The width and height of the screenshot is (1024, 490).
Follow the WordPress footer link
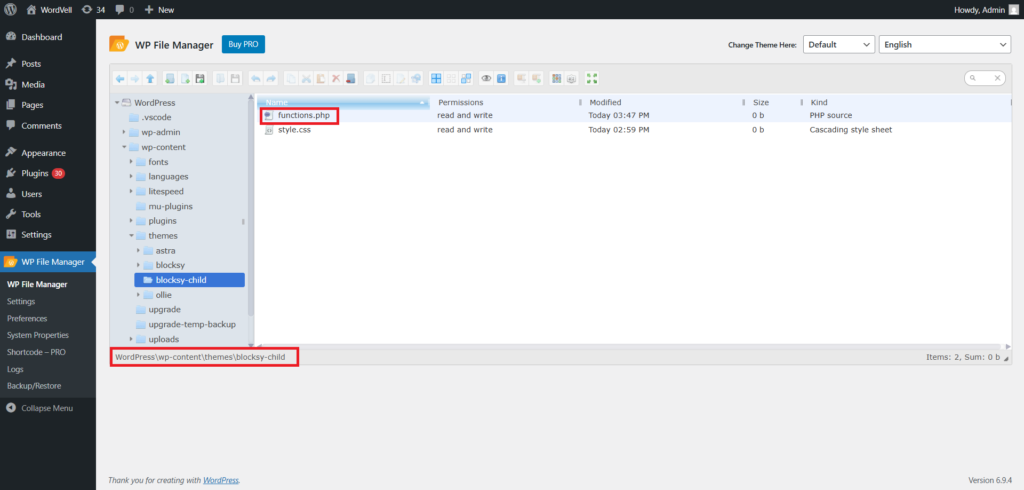click(x=221, y=480)
